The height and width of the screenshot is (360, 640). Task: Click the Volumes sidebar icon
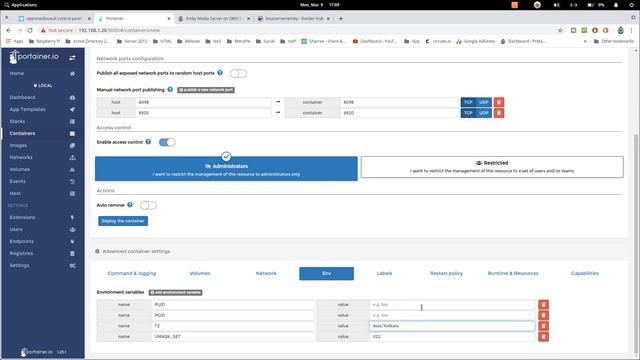tap(72, 169)
